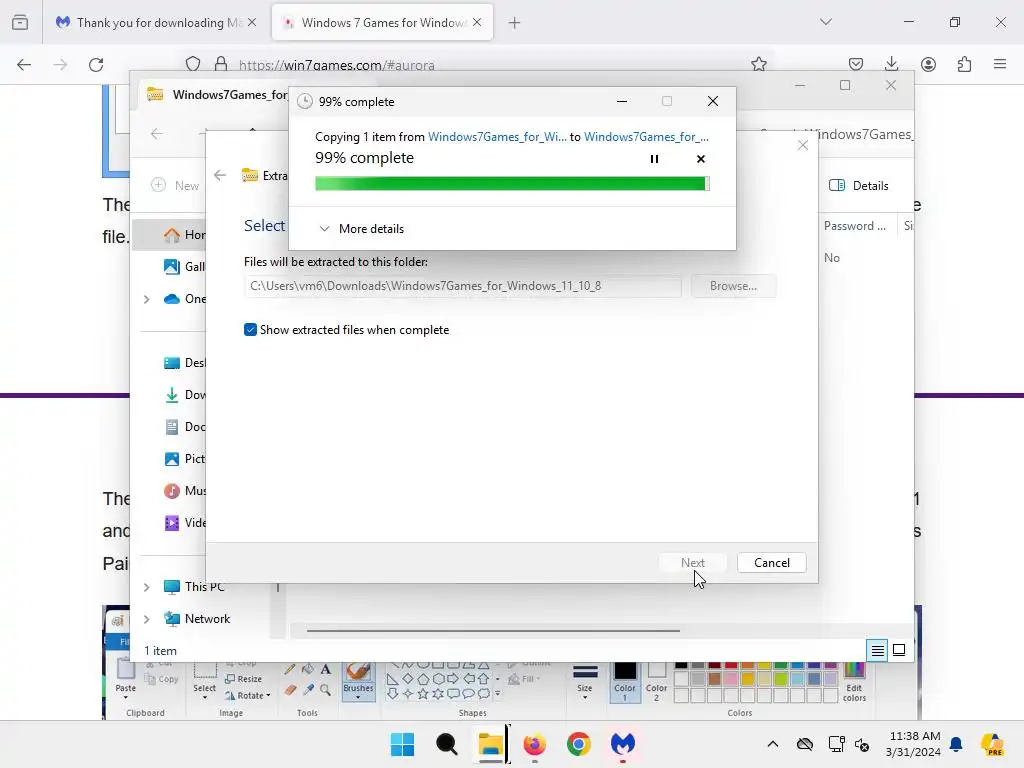Image resolution: width=1024 pixels, height=768 pixels.
Task: Click the tracking protection shield icon
Action: [x=193, y=64]
